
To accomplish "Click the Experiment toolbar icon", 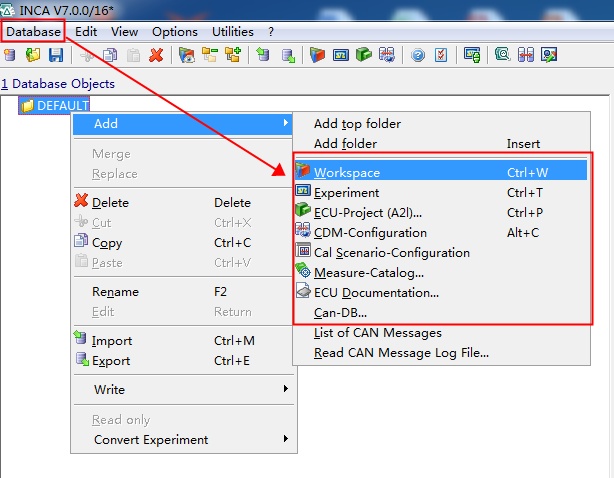I will [x=341, y=55].
